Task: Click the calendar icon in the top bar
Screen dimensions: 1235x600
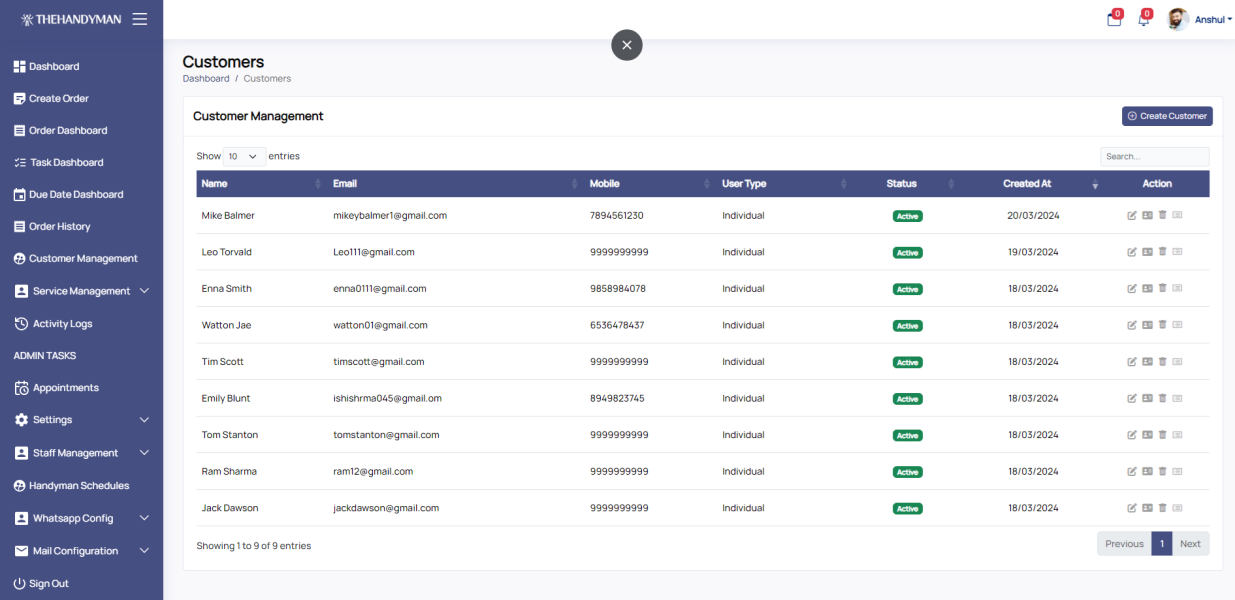Action: (x=1113, y=19)
